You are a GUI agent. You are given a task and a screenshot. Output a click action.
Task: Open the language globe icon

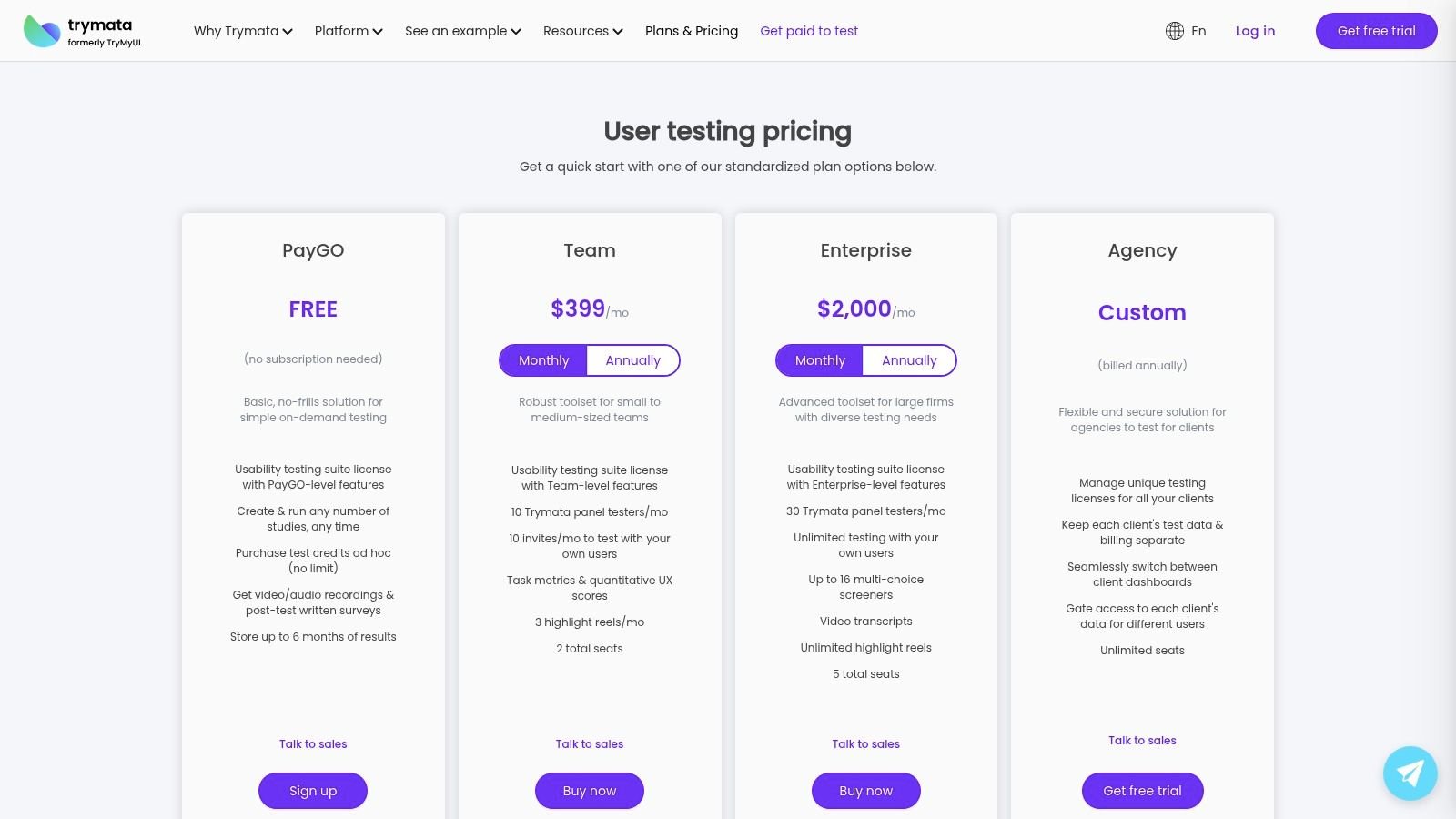(1173, 30)
